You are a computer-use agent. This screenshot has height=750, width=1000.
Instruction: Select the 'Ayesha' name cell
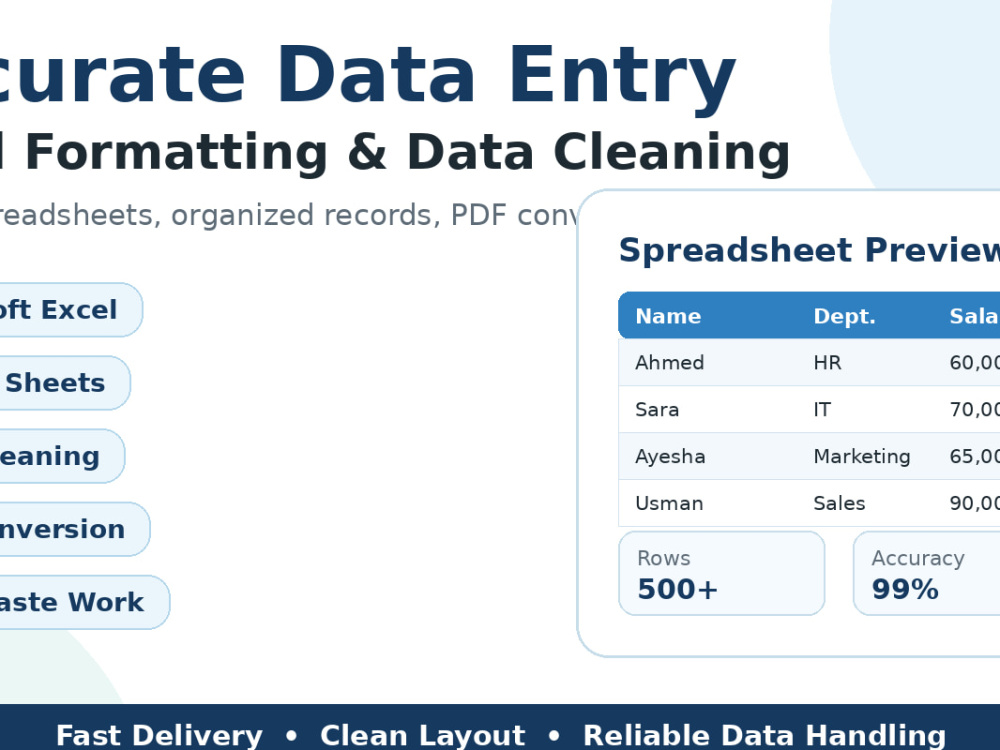click(670, 457)
